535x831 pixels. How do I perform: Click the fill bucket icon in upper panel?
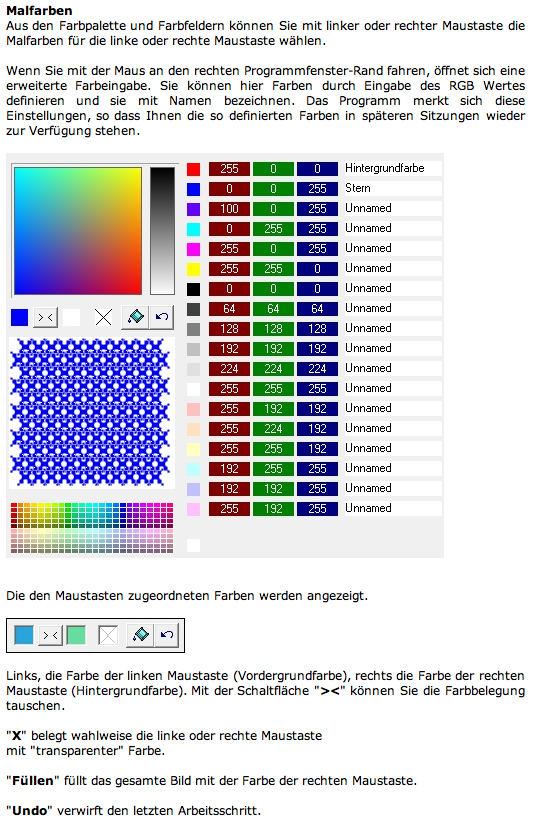(x=135, y=317)
